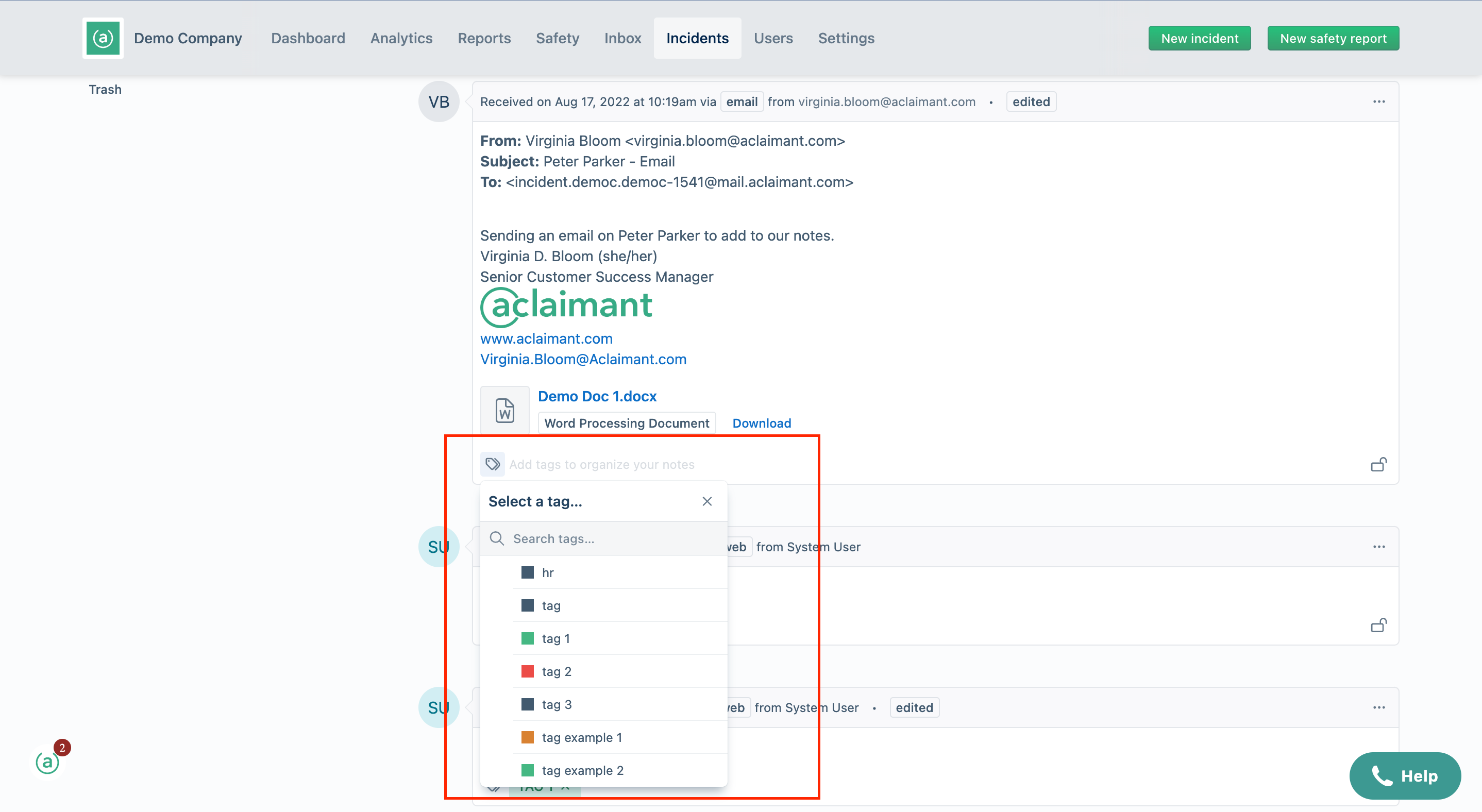The height and width of the screenshot is (812, 1482).
Task: Click the VB avatar on the email note
Action: [x=439, y=101]
